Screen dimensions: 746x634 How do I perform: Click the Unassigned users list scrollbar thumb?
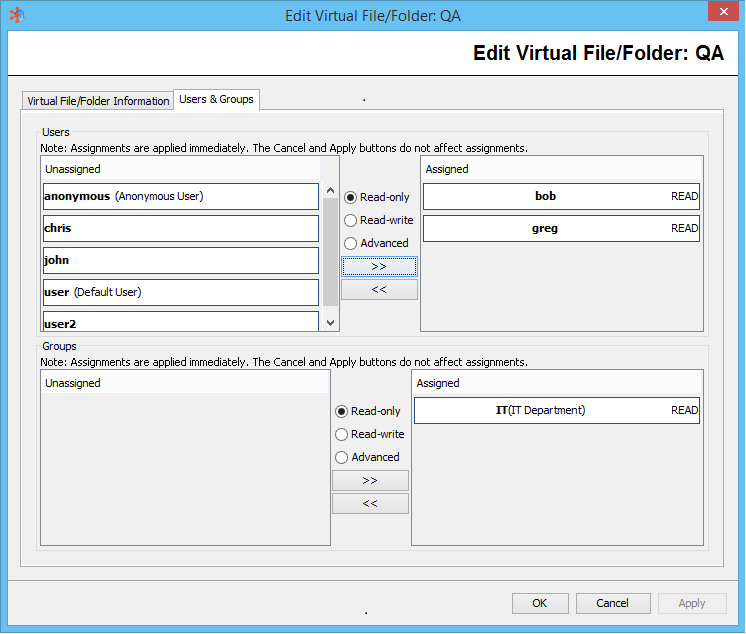coord(330,252)
